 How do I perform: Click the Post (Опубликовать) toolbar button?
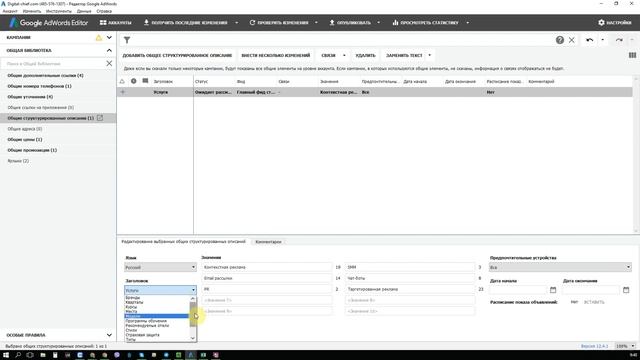click(350, 23)
